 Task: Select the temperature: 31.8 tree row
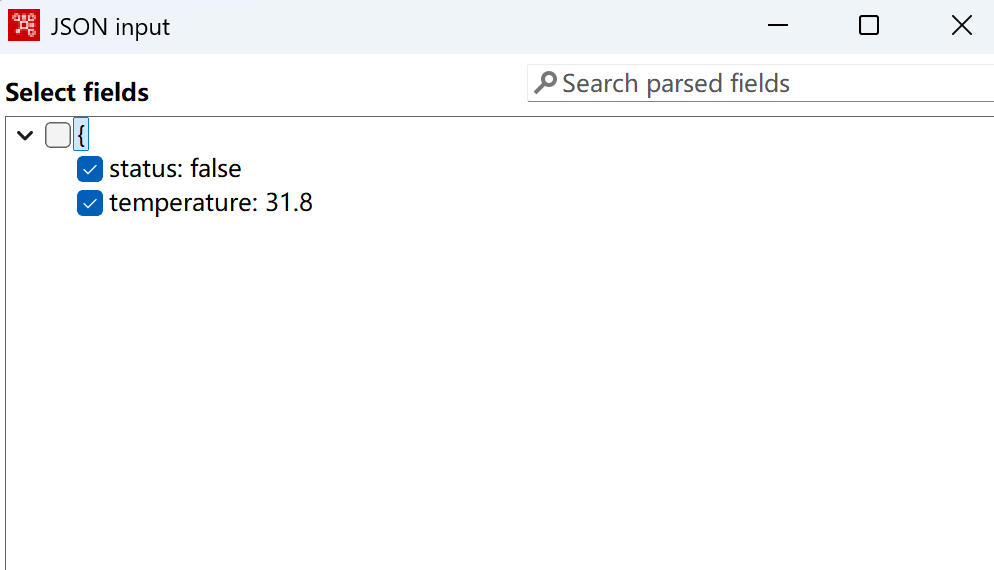coord(210,203)
